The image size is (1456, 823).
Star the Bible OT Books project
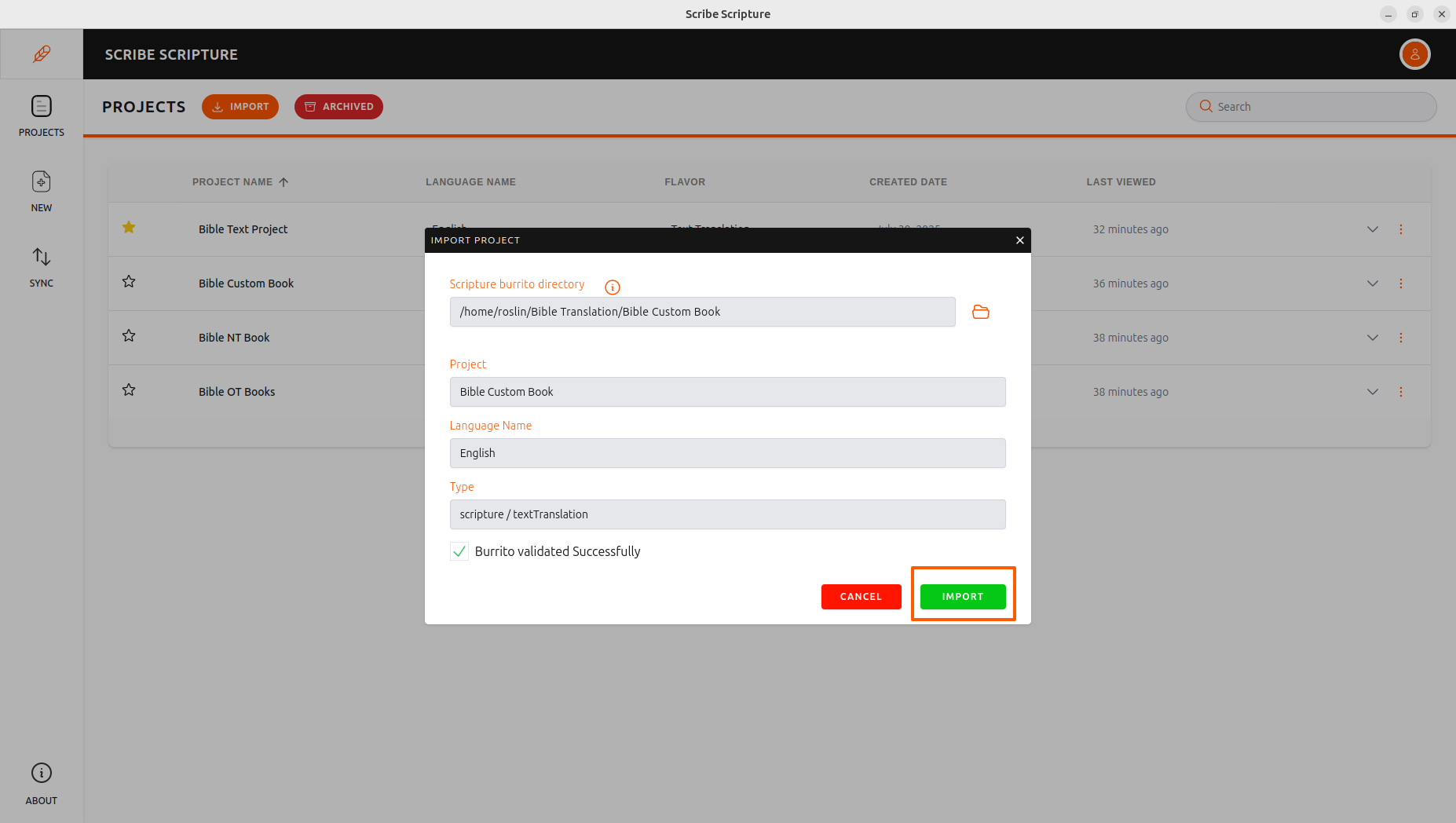click(x=129, y=390)
